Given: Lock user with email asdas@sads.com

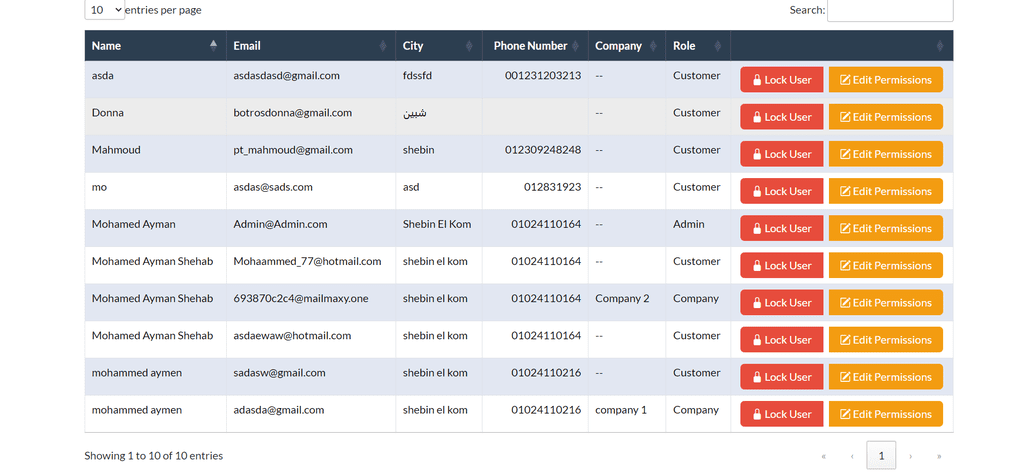Looking at the screenshot, I should 781,191.
